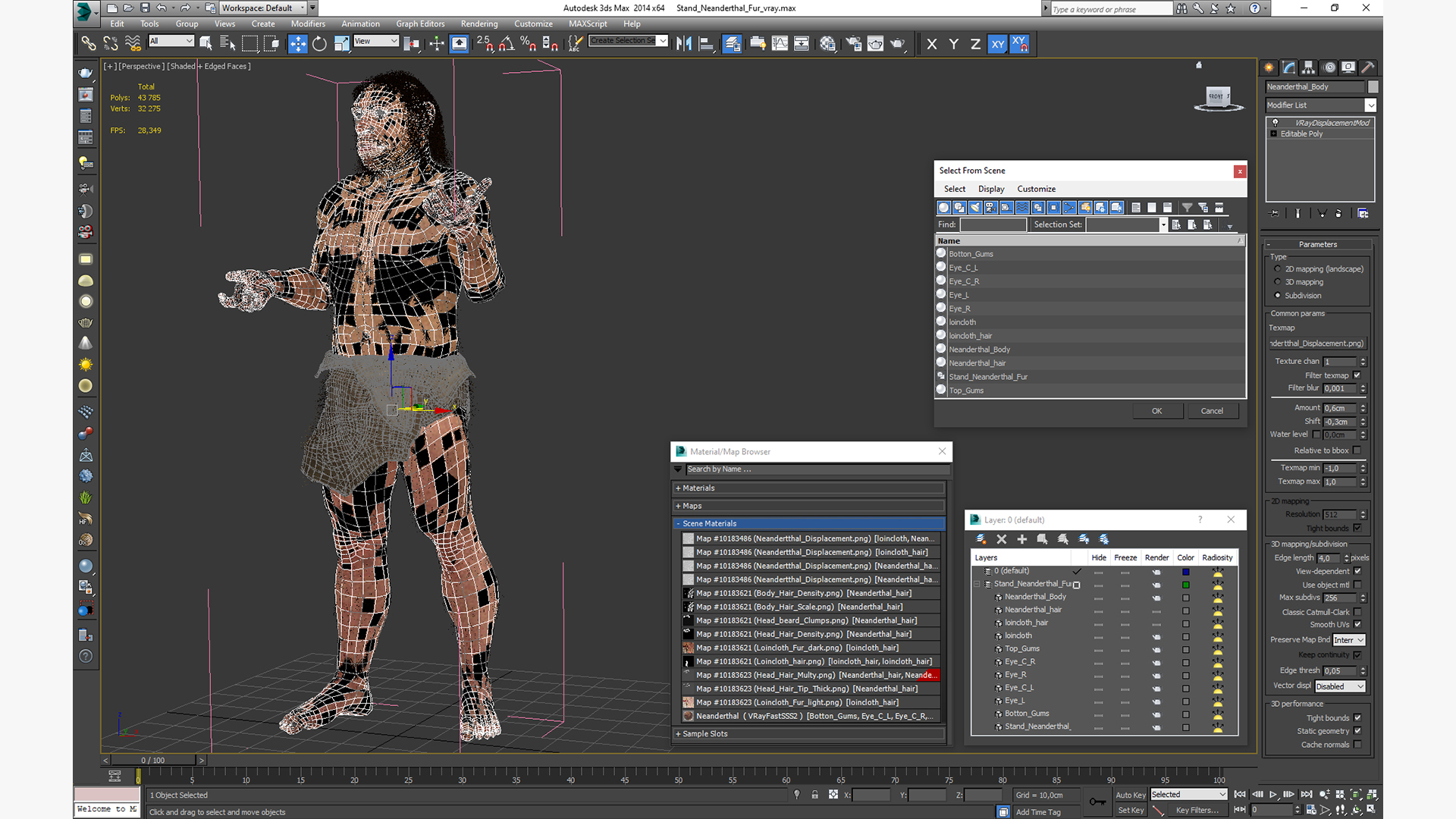Play animation in playback controls
1456x819 pixels.
(x=1273, y=795)
